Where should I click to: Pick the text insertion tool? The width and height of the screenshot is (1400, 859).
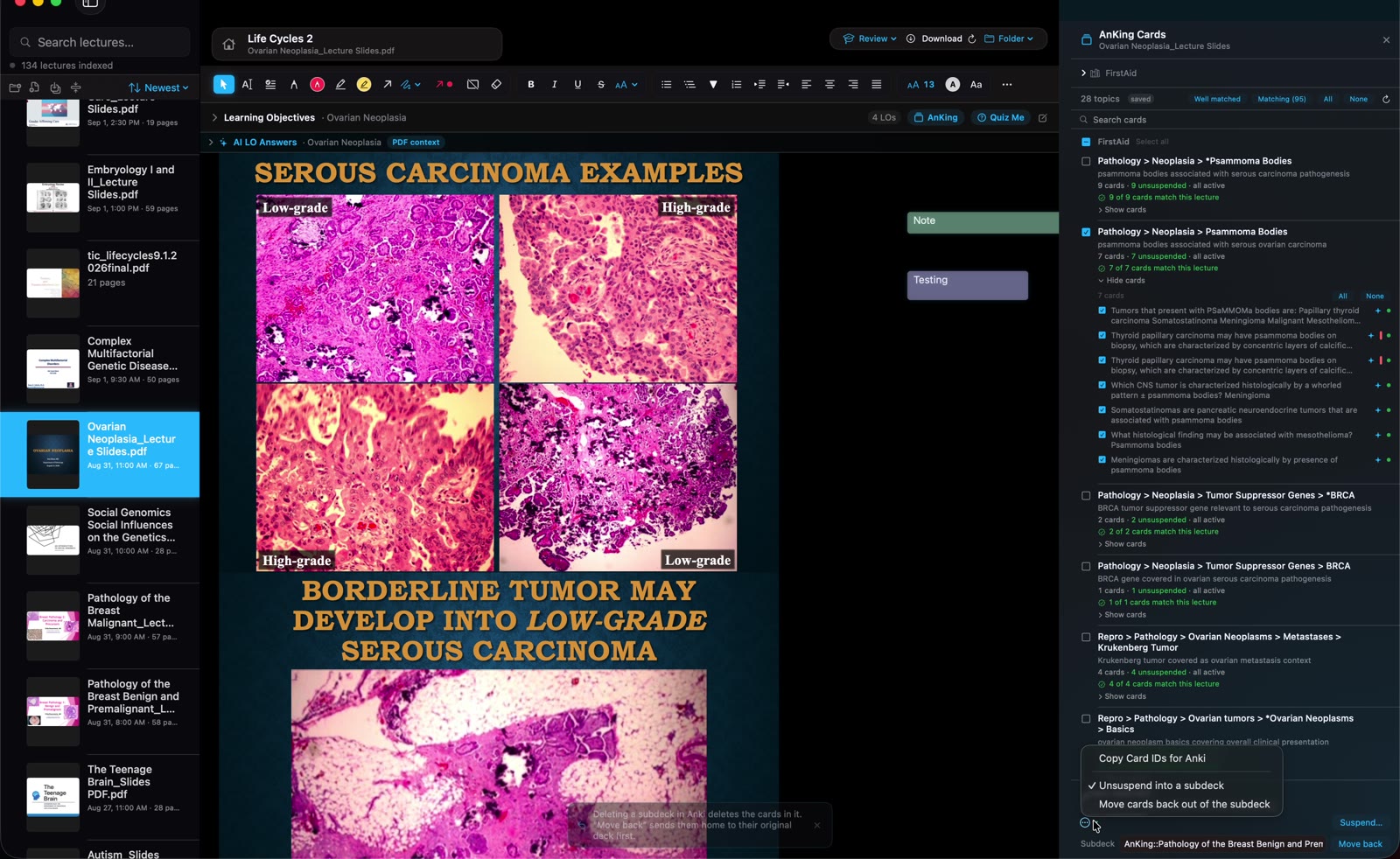[x=247, y=85]
